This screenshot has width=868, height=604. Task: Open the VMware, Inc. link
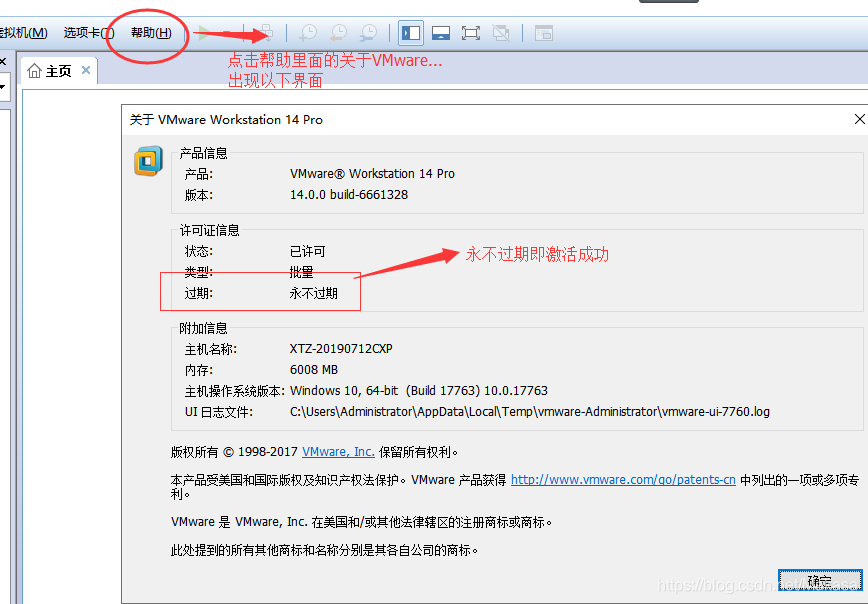click(338, 452)
